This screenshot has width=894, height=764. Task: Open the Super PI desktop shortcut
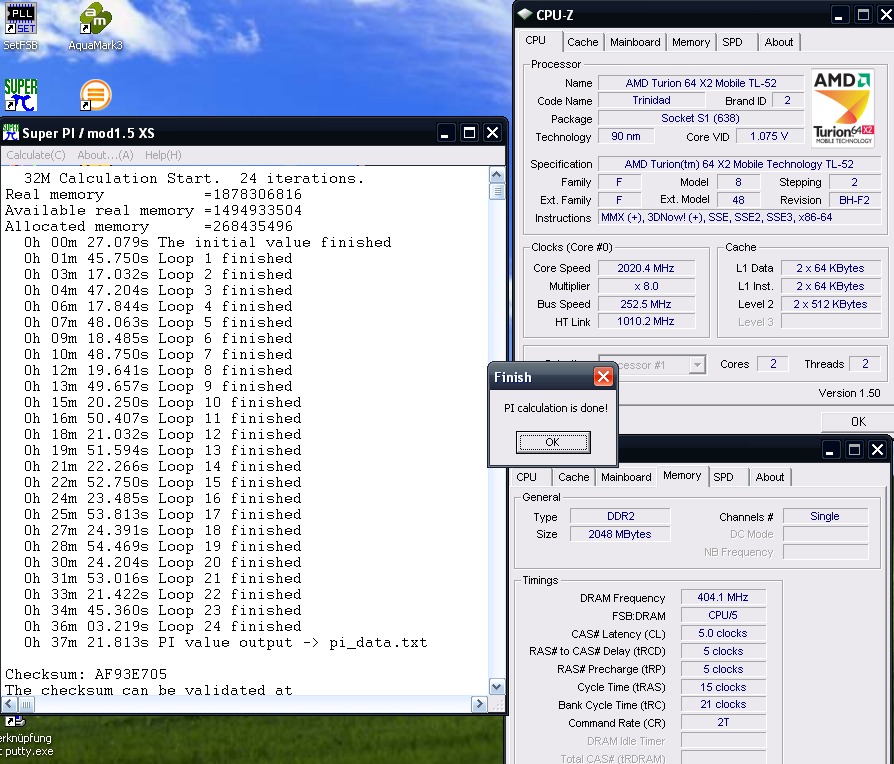point(21,95)
